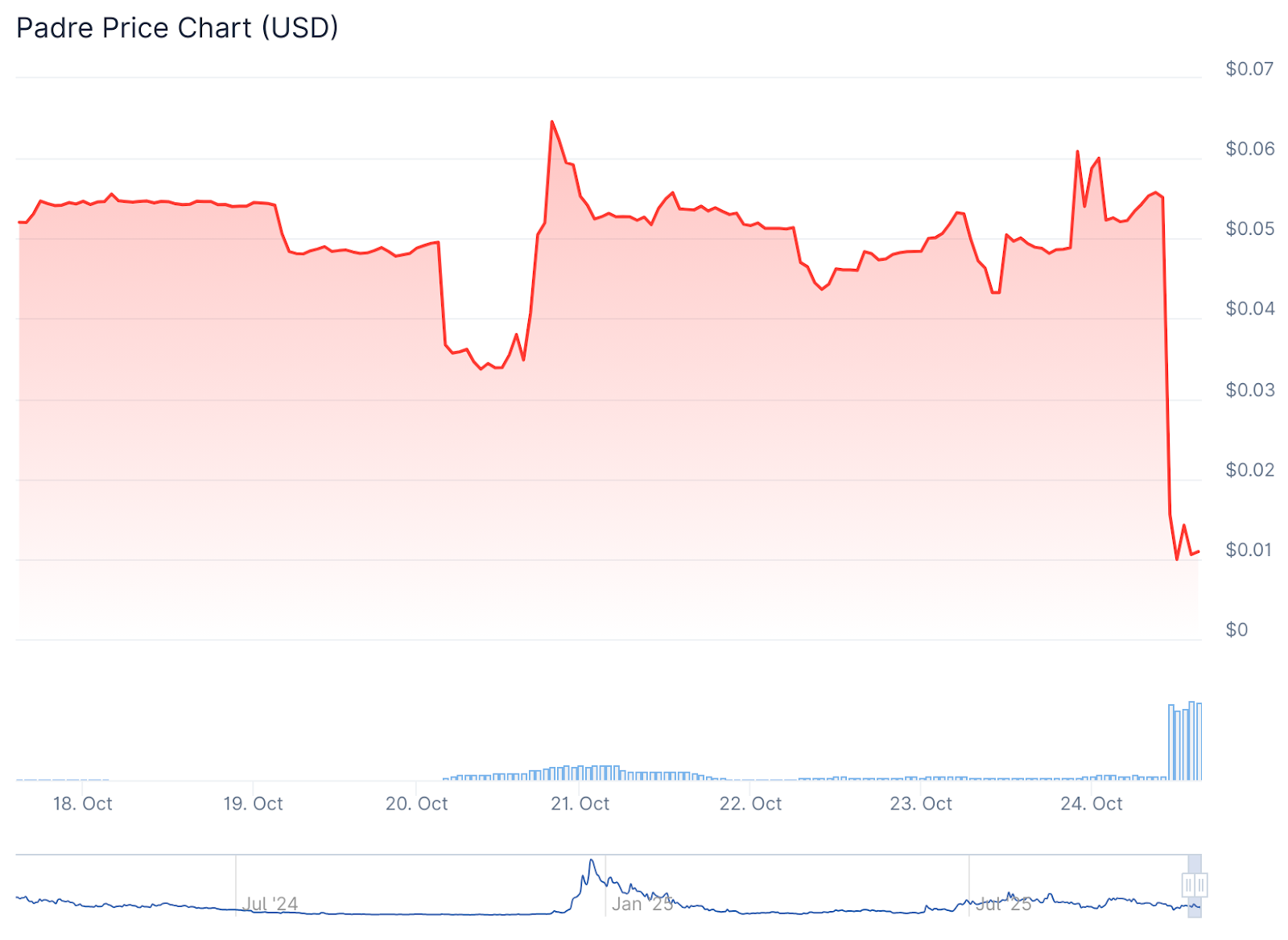
Task: Click the 19. Oct axis label
Action: [253, 803]
